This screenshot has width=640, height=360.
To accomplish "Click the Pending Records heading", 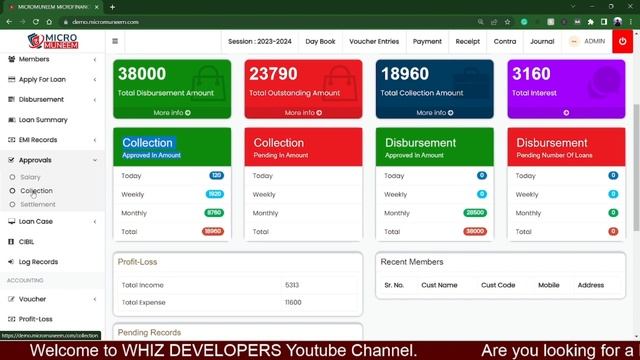I will pos(149,332).
